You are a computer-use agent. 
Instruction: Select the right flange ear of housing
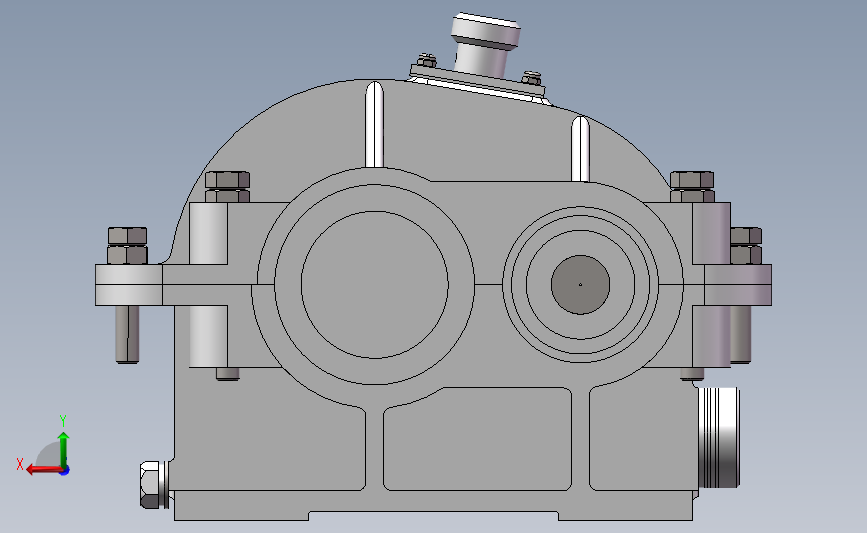[x=738, y=285]
